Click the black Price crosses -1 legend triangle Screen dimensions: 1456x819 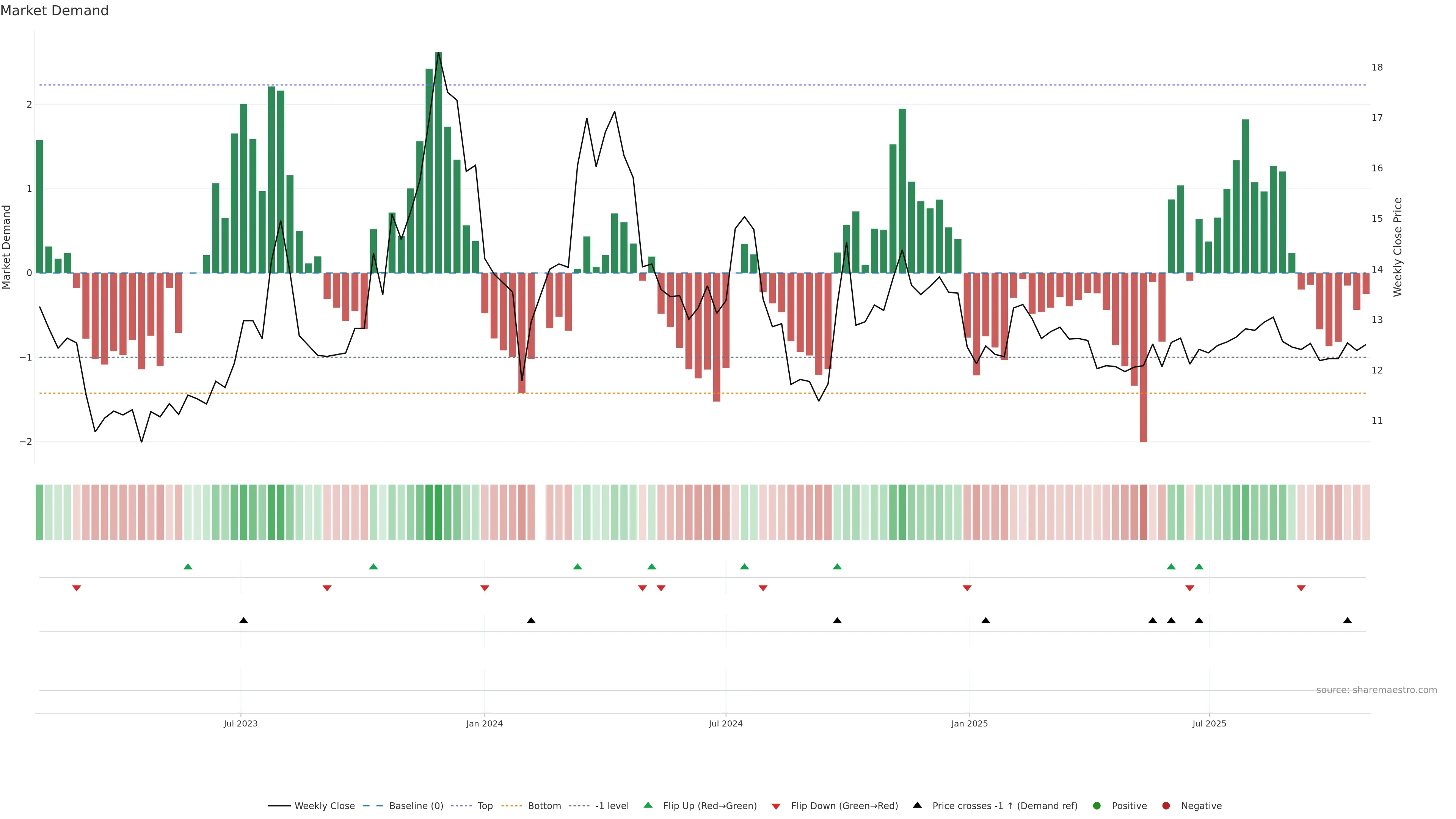(x=917, y=805)
